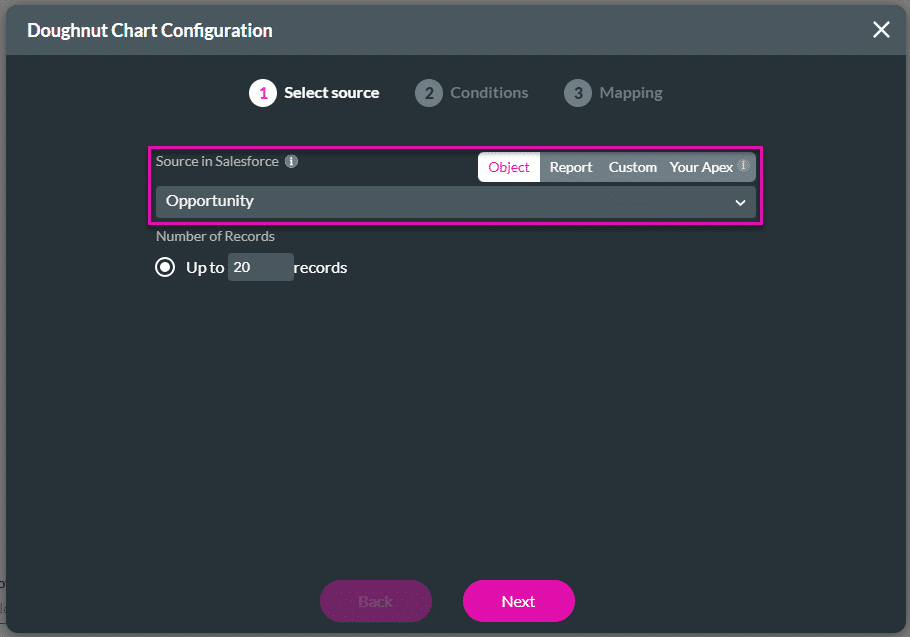Click the step 2 circle indicator

click(x=428, y=92)
